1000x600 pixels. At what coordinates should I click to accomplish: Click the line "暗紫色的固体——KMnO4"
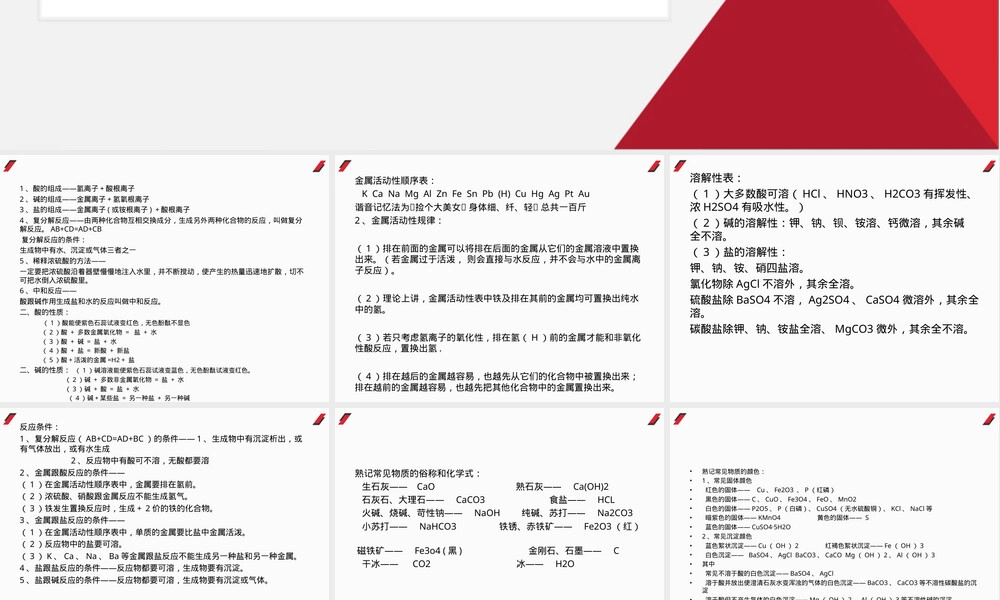pyautogui.click(x=742, y=518)
